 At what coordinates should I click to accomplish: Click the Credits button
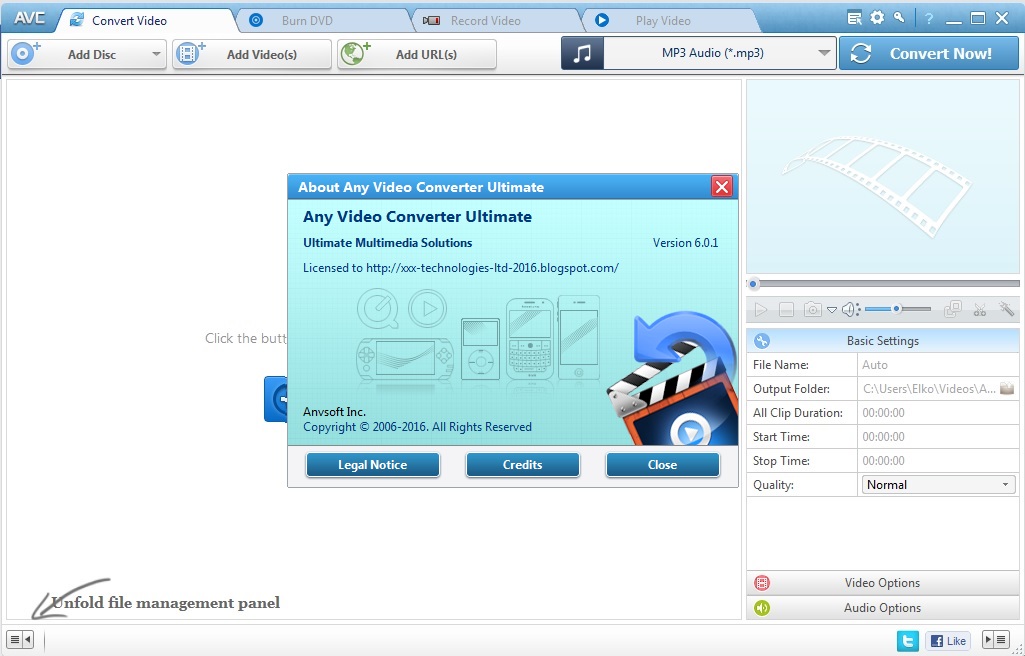522,465
